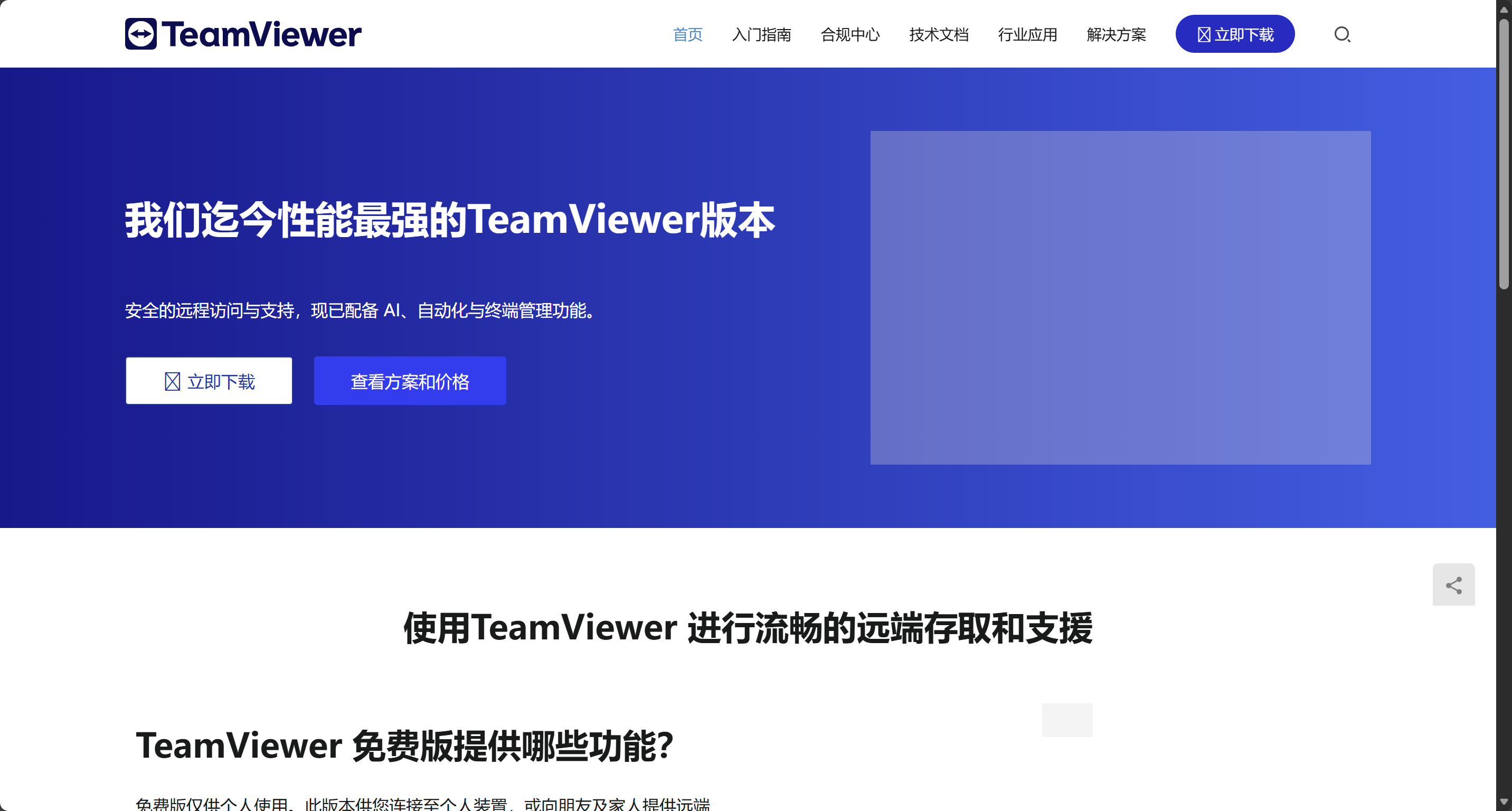
Task: Open the 入门指南 menu item
Action: click(761, 35)
